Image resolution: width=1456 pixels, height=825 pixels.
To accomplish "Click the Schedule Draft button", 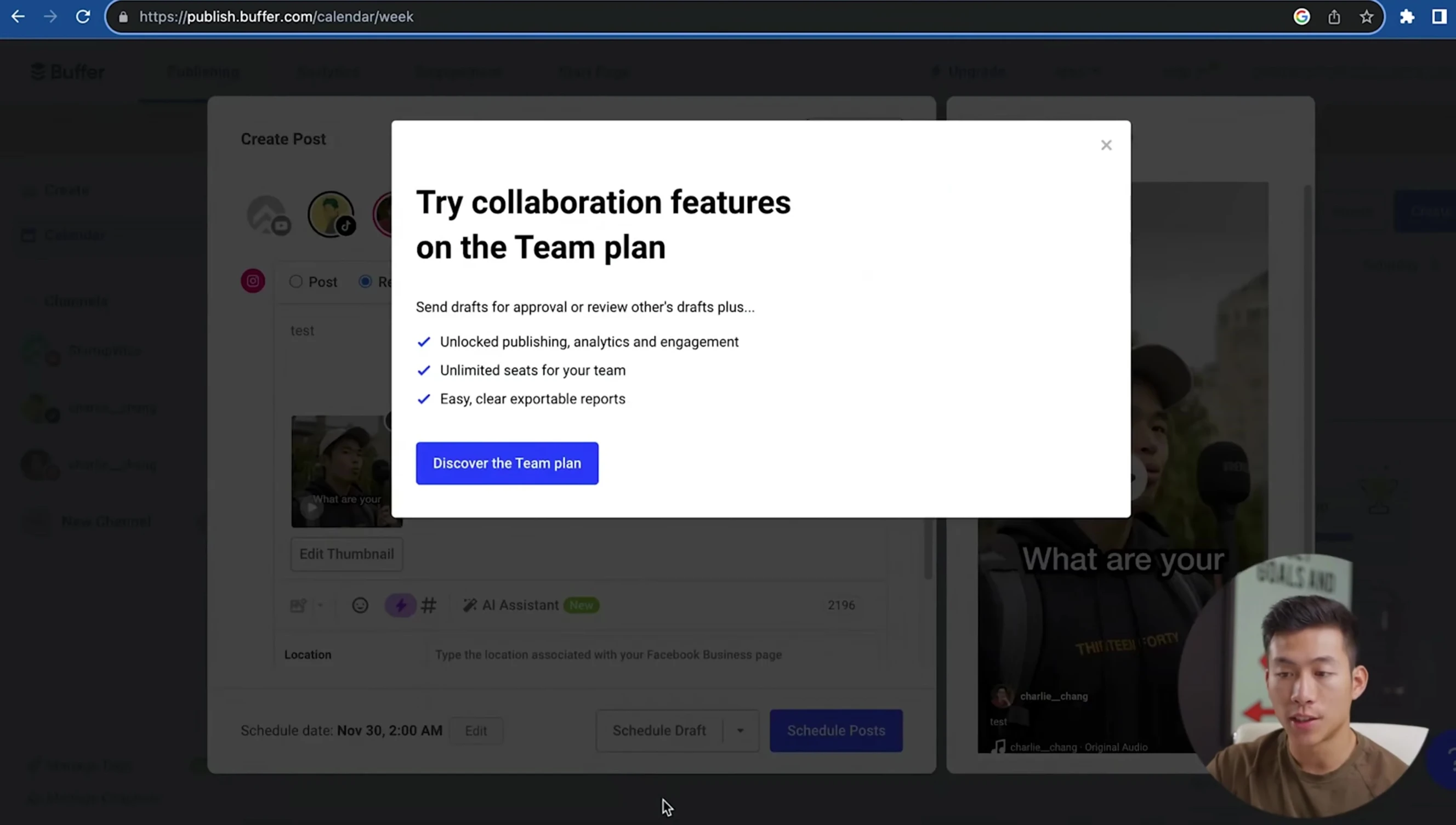I will tap(659, 730).
